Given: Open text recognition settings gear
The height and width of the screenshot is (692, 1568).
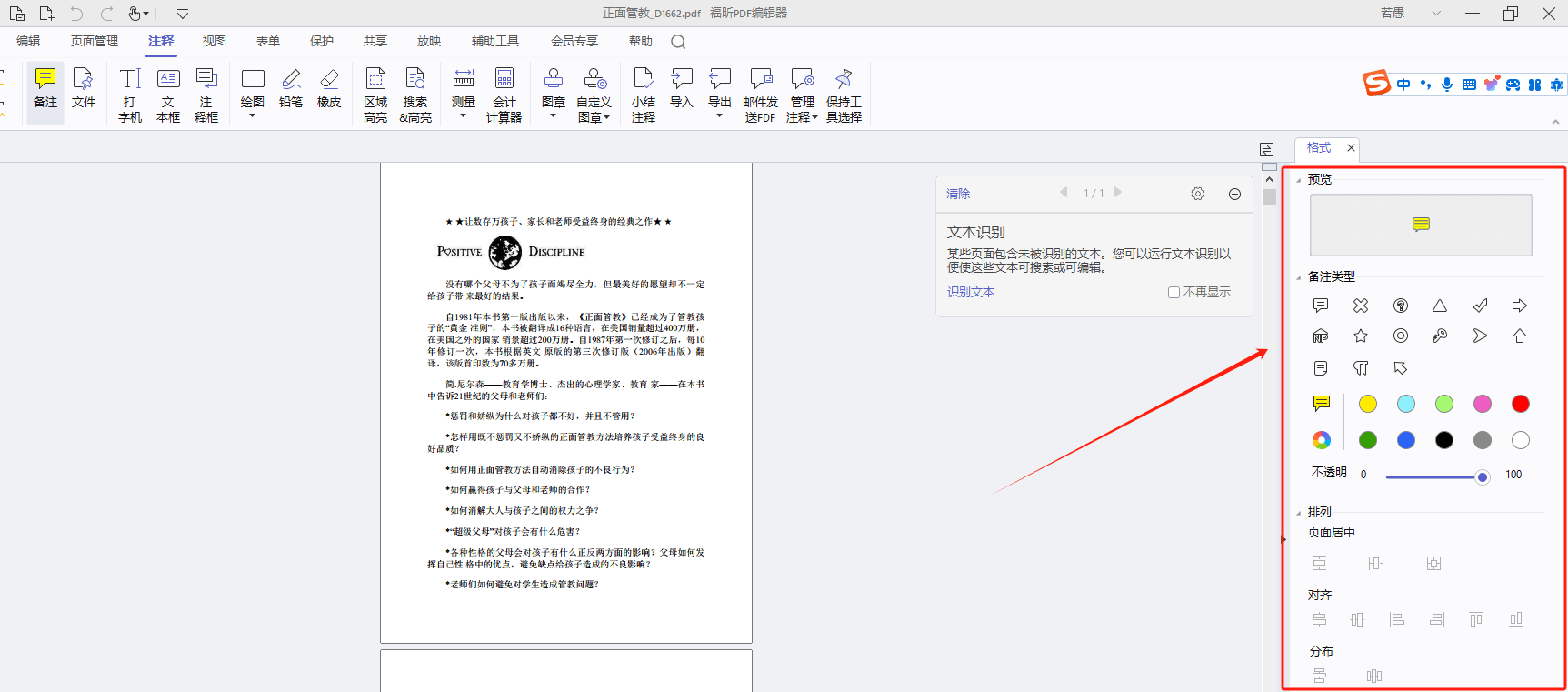Looking at the screenshot, I should pos(1198,194).
